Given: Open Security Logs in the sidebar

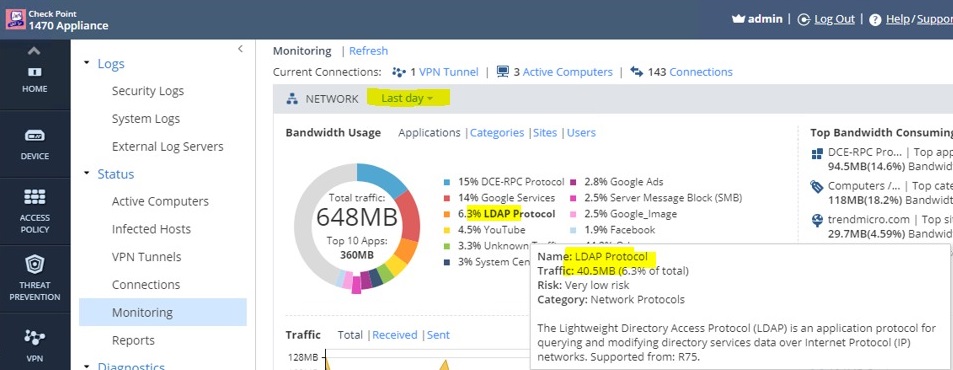Looking at the screenshot, I should point(148,91).
